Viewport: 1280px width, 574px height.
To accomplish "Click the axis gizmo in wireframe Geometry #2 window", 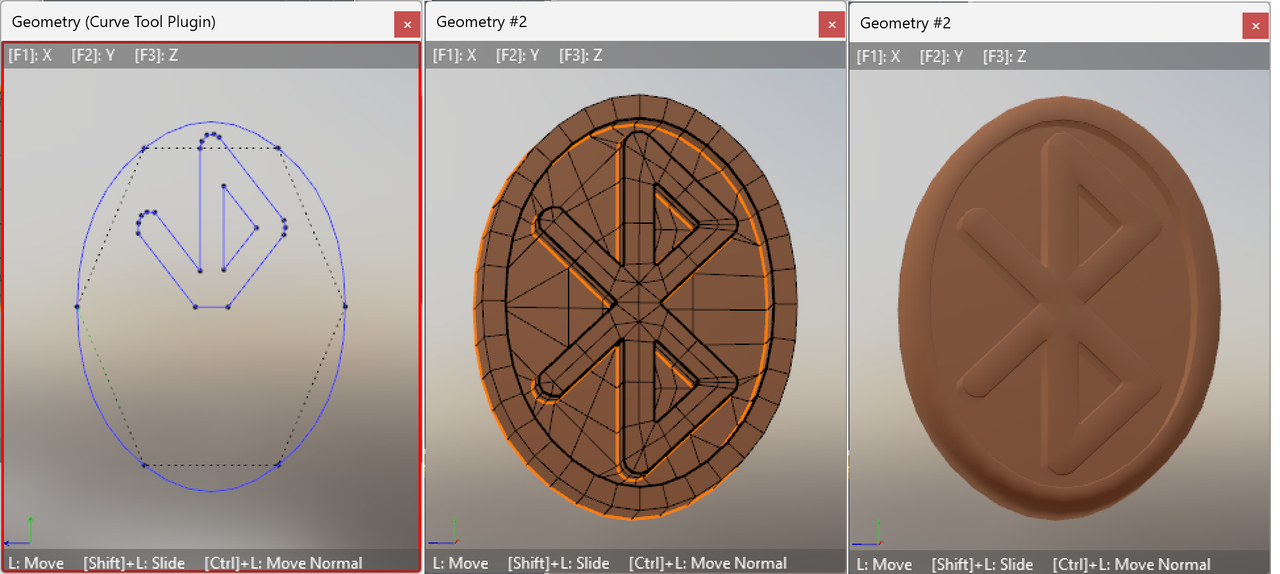I will tap(445, 532).
